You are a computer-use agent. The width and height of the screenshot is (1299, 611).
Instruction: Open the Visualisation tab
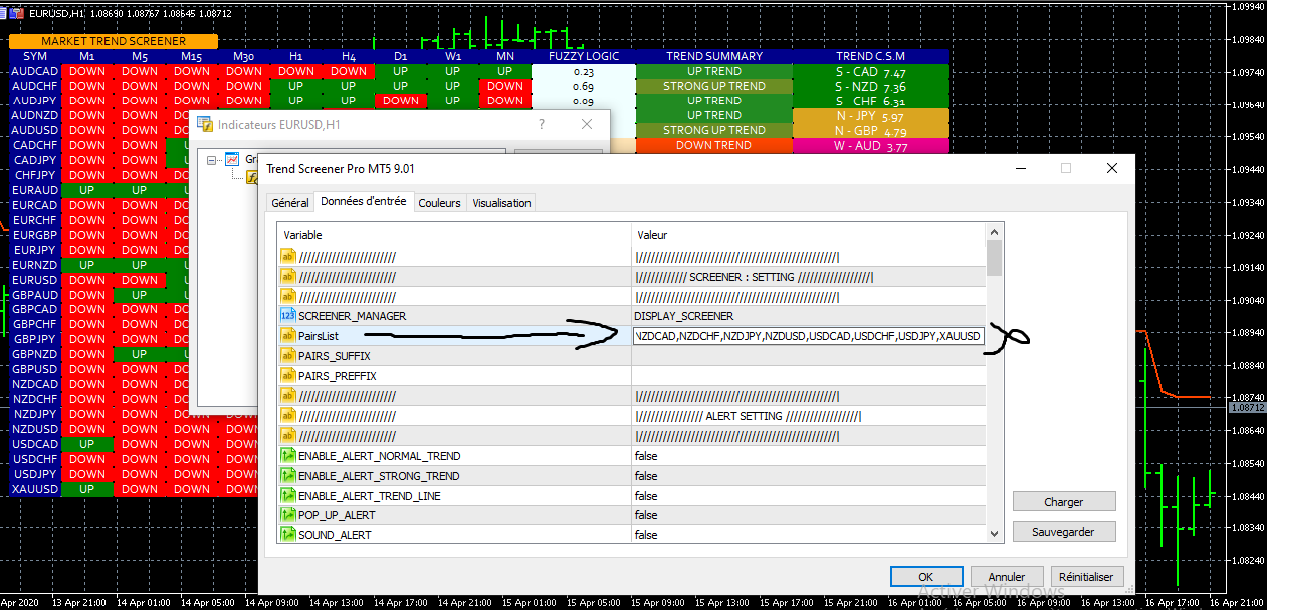tap(502, 203)
